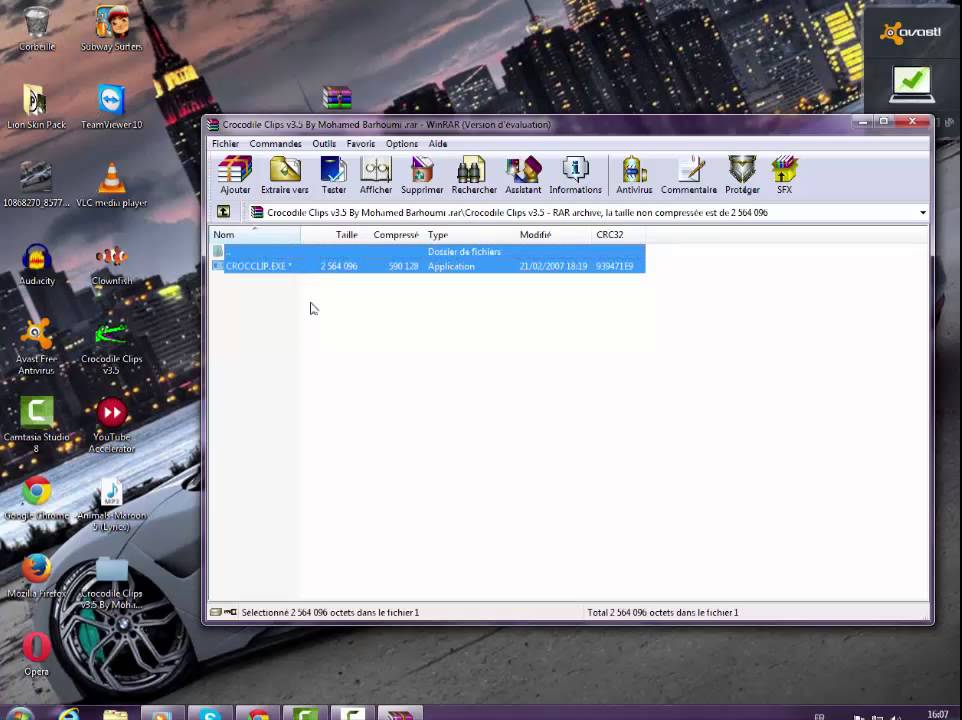Open Audacity desktop shortcut
The width and height of the screenshot is (962, 720).
[37, 263]
